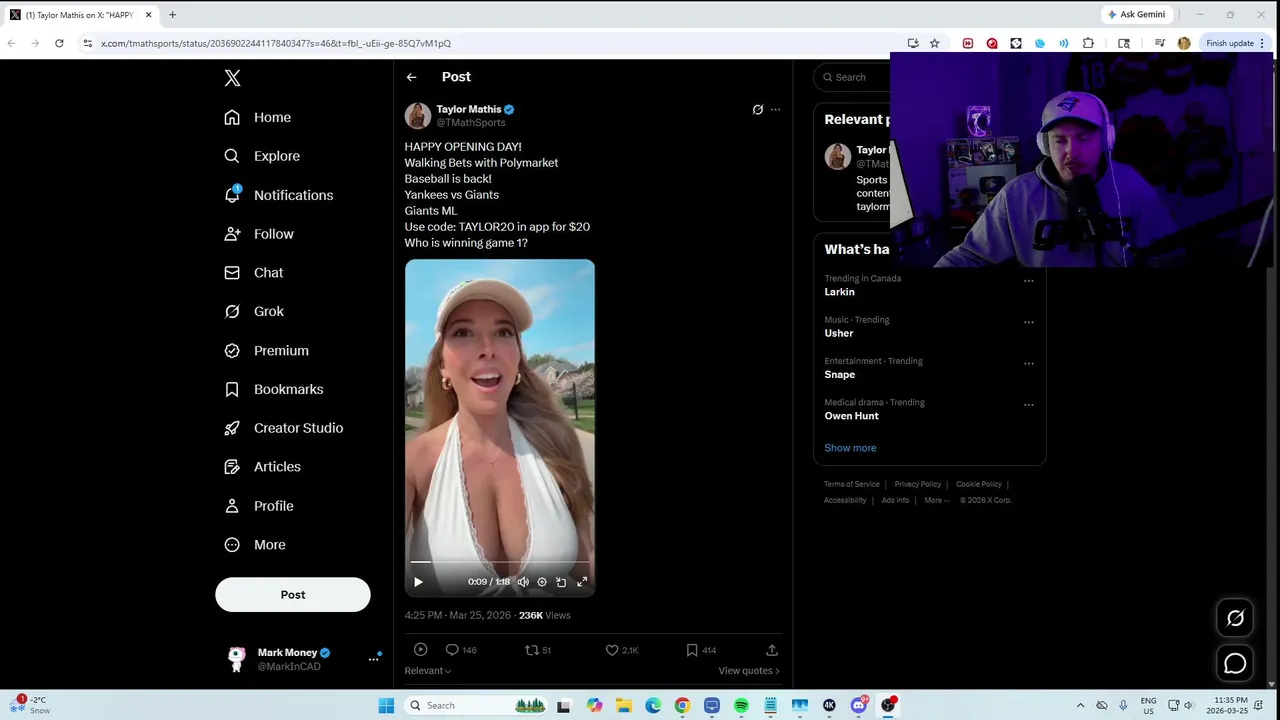Click the X logo in the sidebar
This screenshot has width=1280, height=720.
click(232, 78)
